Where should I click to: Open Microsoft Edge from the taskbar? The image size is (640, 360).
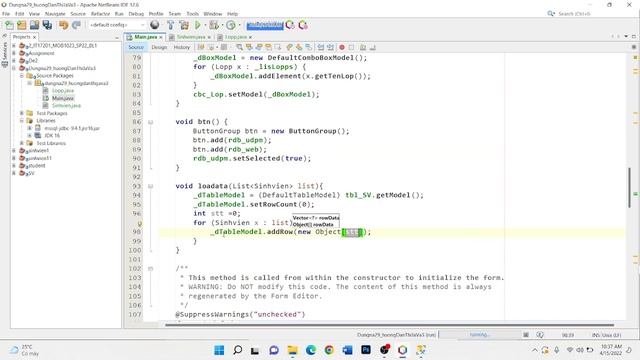[x=311, y=350]
